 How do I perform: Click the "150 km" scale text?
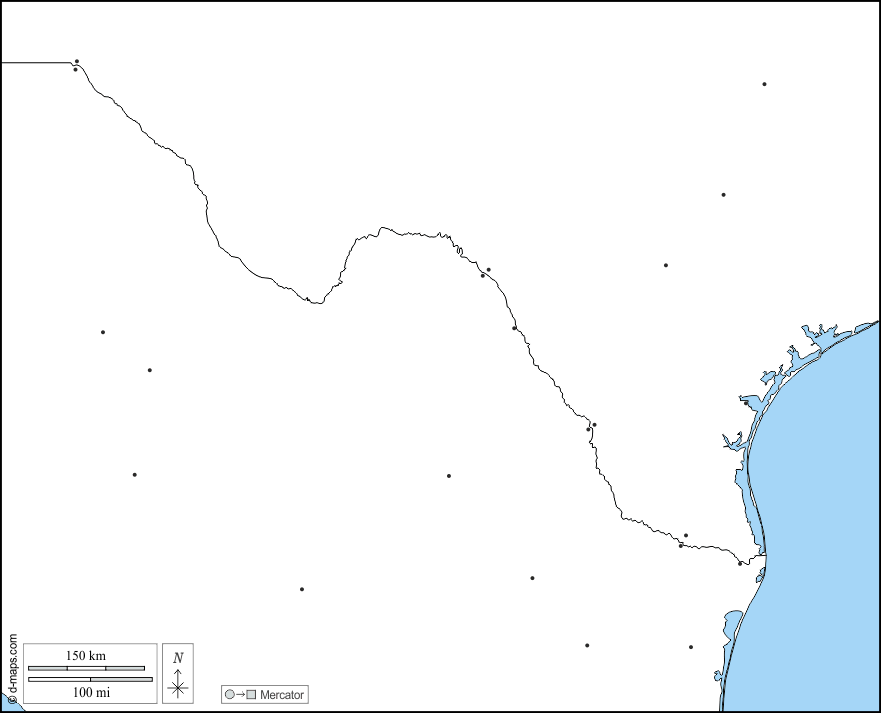pyautogui.click(x=86, y=656)
